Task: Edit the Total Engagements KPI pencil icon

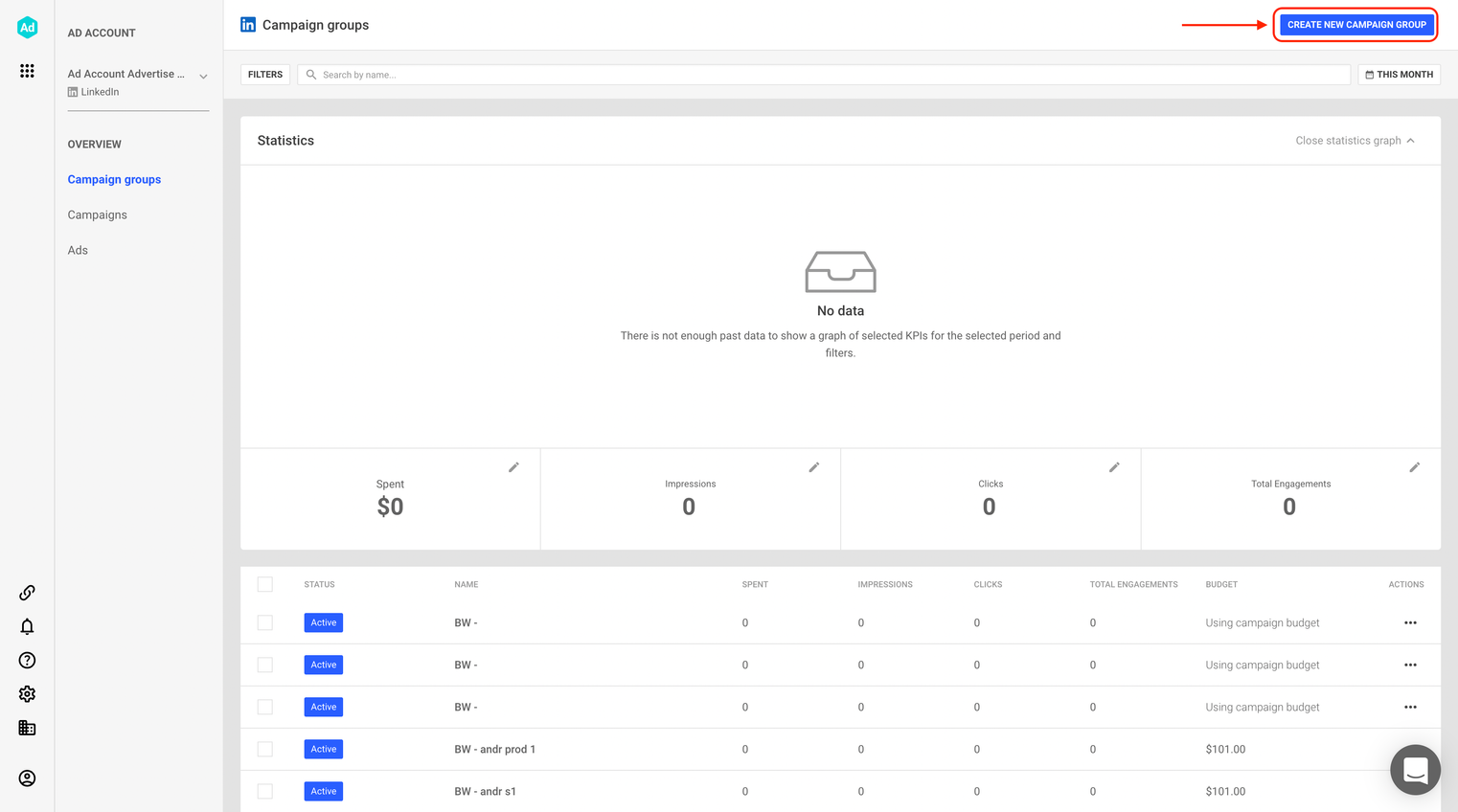Action: (x=1415, y=467)
